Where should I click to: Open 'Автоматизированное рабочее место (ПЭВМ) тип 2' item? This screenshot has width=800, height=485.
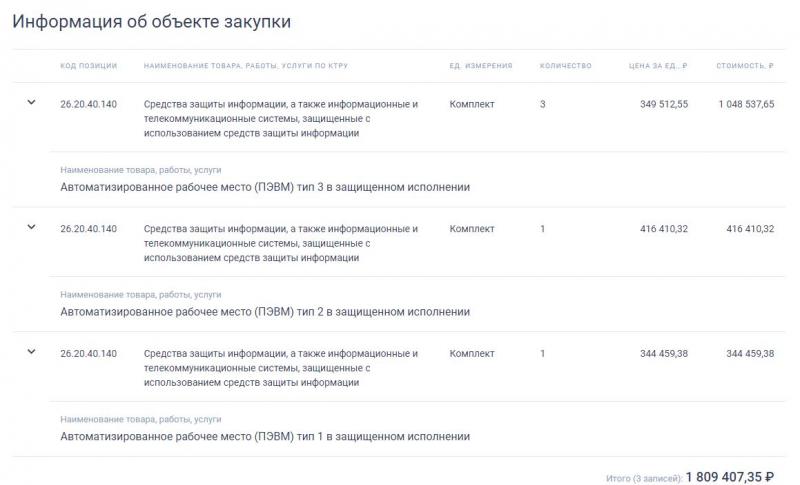tap(265, 312)
